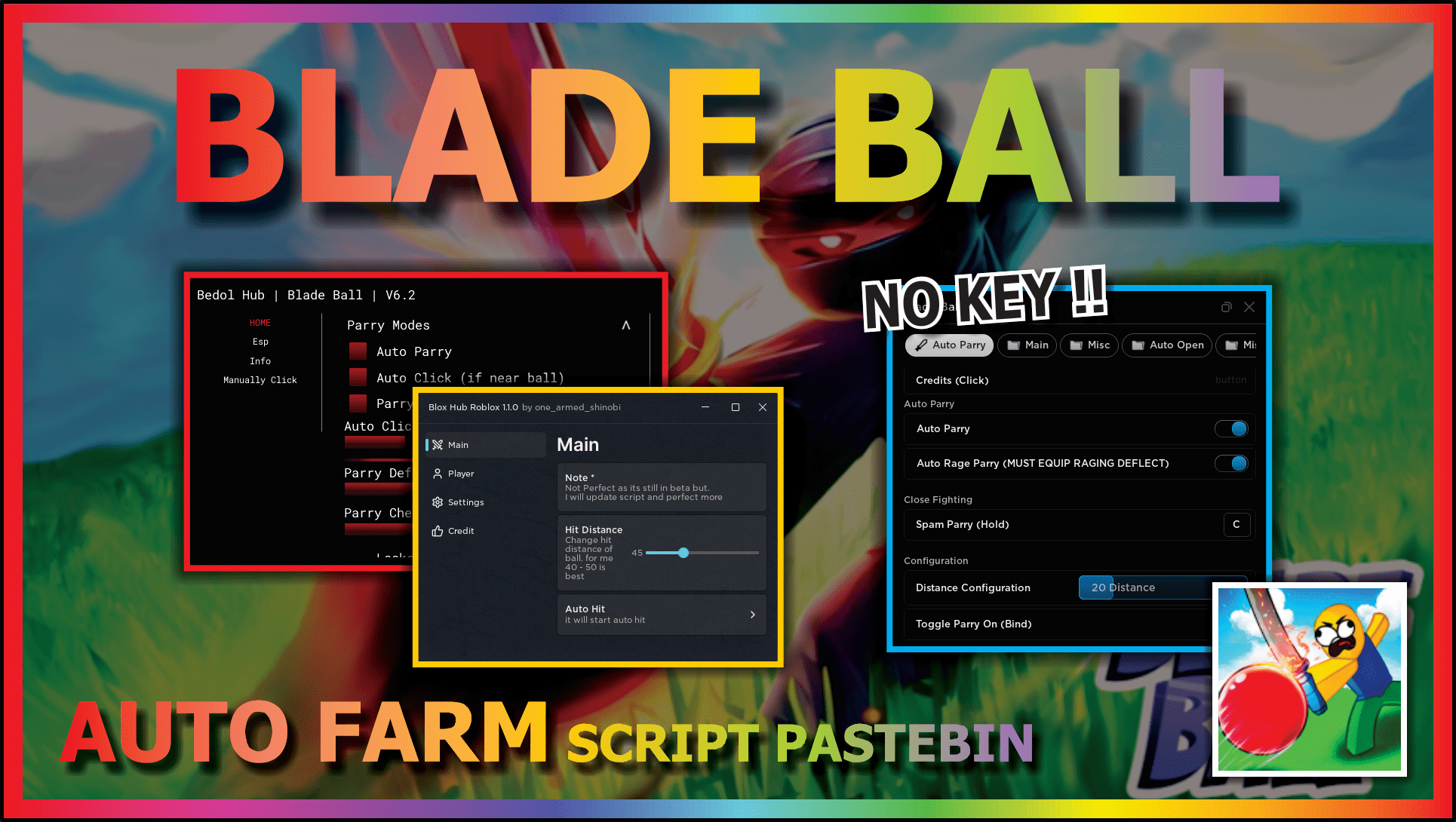
Task: Click Manually Click tab label
Action: pyautogui.click(x=261, y=379)
